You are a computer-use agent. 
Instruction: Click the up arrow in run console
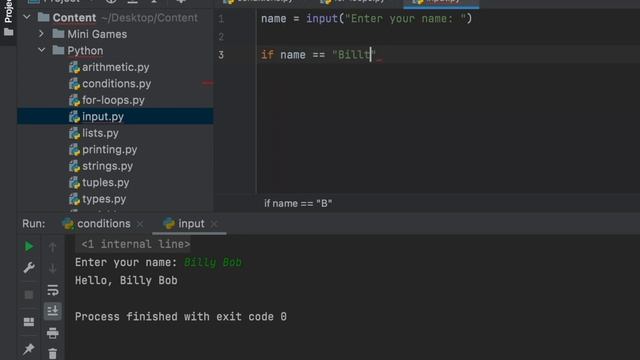tap(53, 247)
